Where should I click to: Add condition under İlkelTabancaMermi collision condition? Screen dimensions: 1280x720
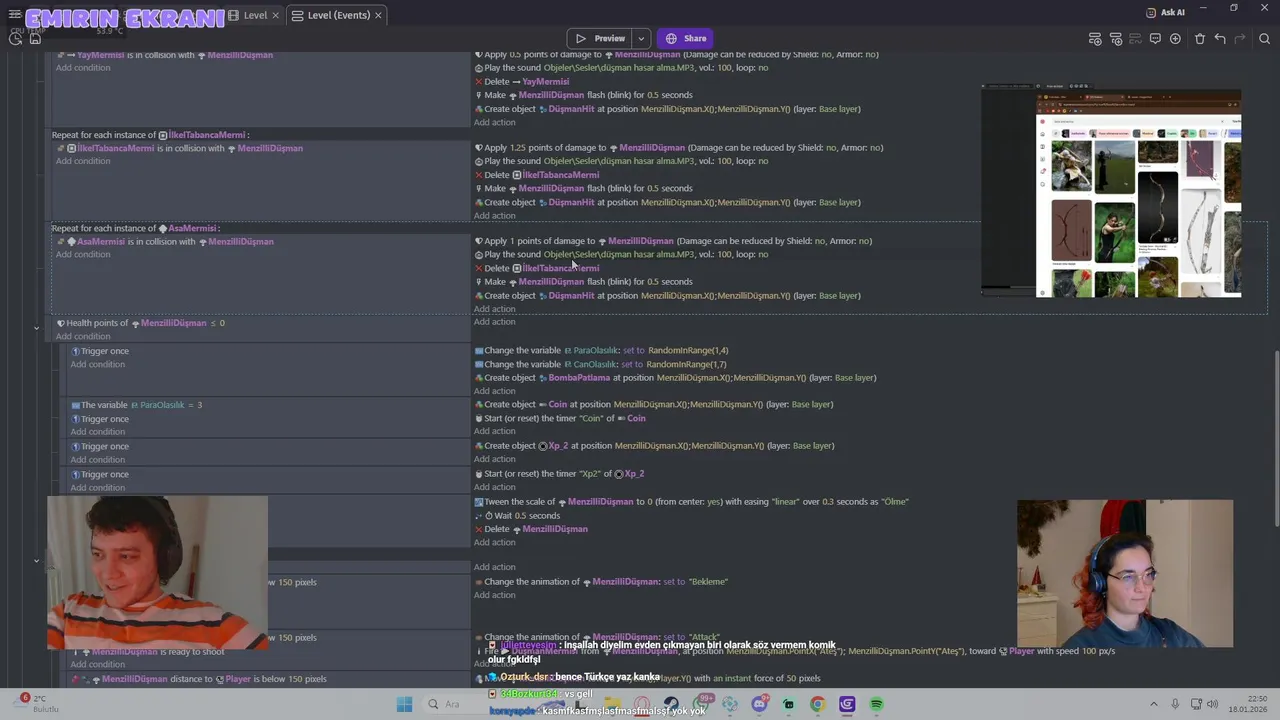pyautogui.click(x=83, y=161)
